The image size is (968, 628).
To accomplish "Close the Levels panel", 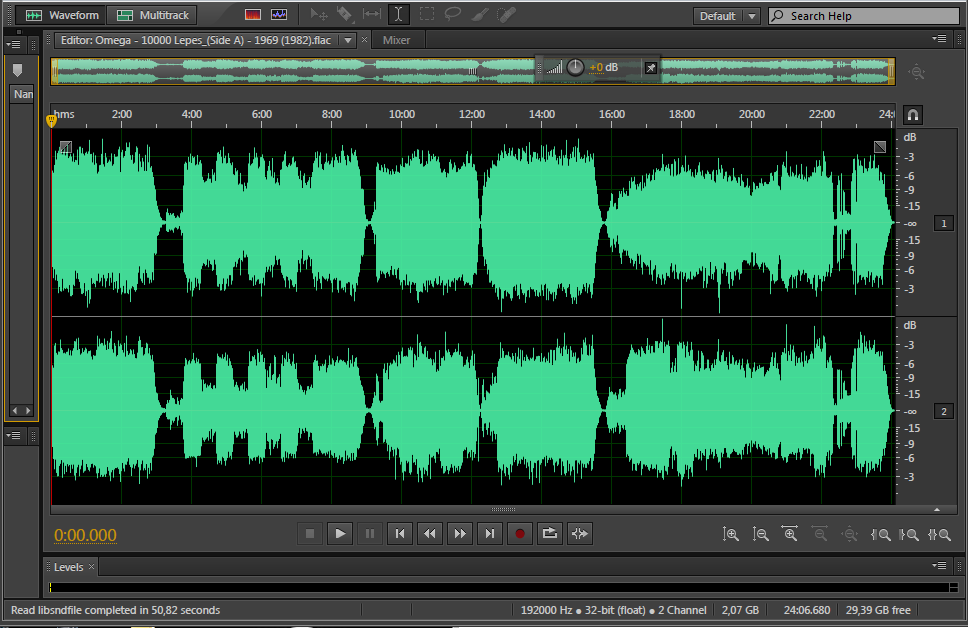I will click(91, 566).
